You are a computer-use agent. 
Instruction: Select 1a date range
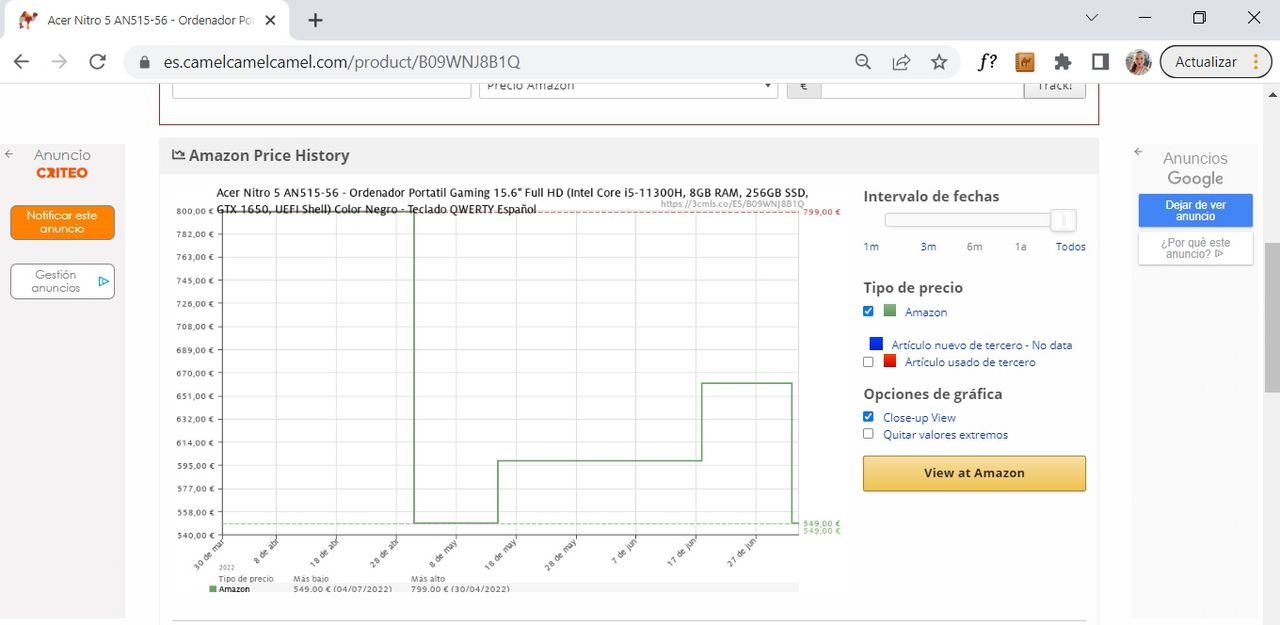click(x=1020, y=247)
